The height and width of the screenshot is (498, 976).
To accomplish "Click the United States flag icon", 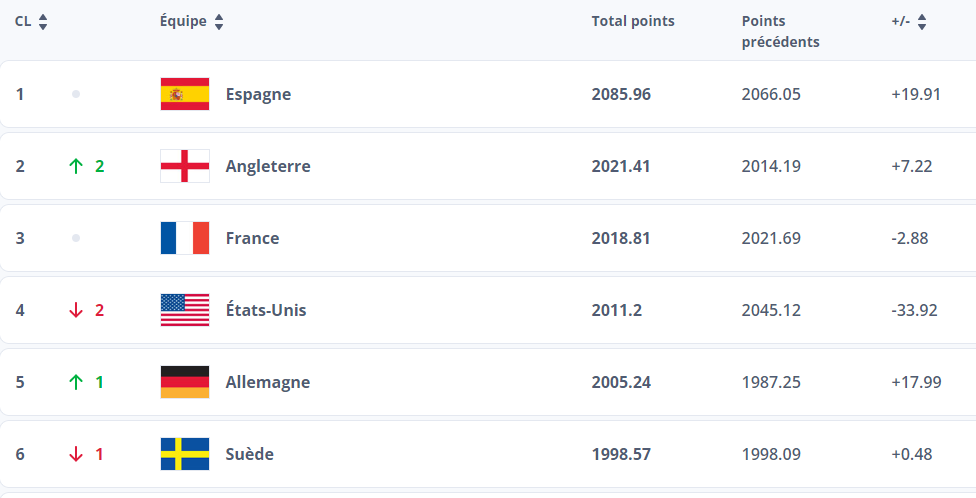I will (185, 310).
